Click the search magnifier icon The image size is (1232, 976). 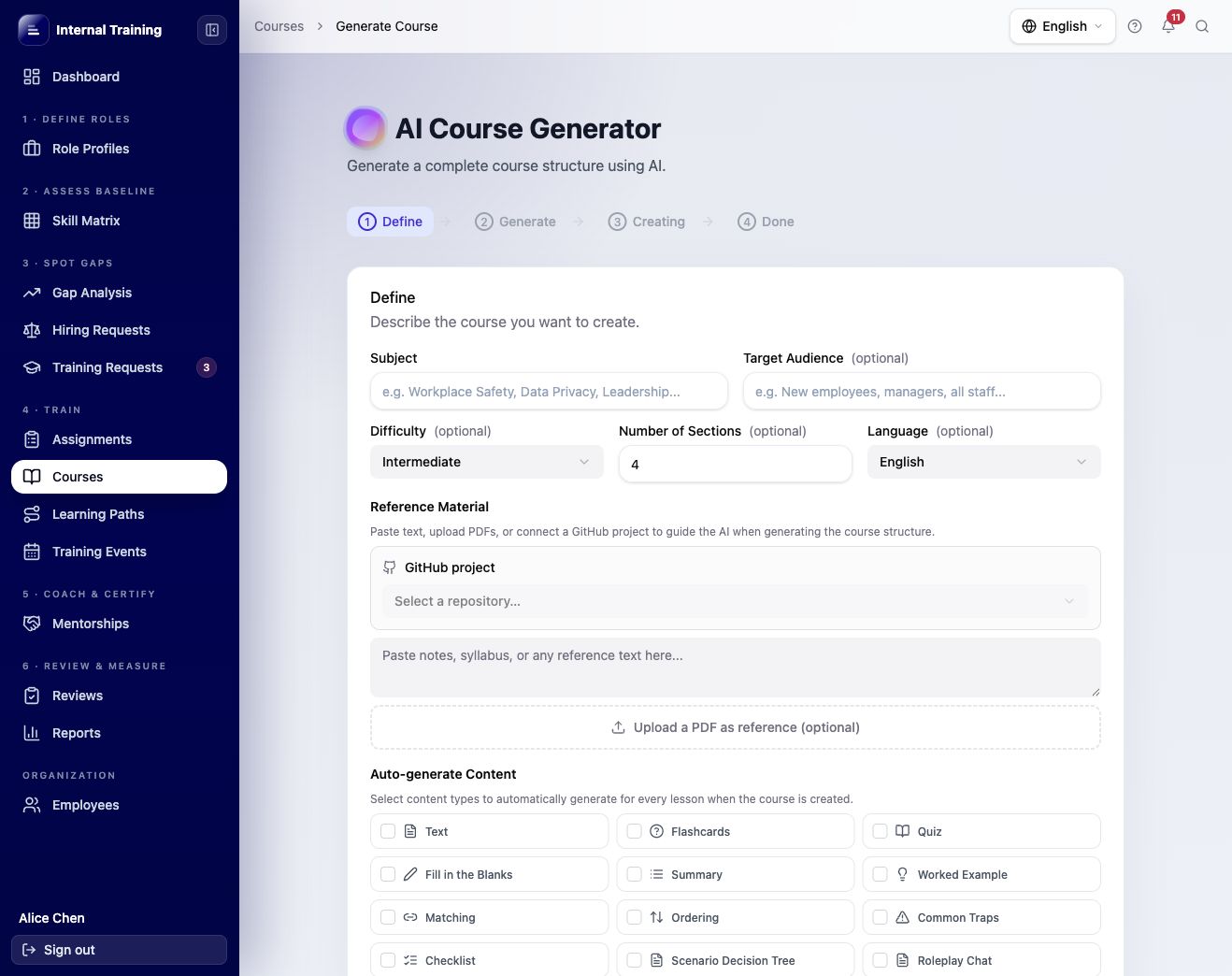pyautogui.click(x=1202, y=26)
